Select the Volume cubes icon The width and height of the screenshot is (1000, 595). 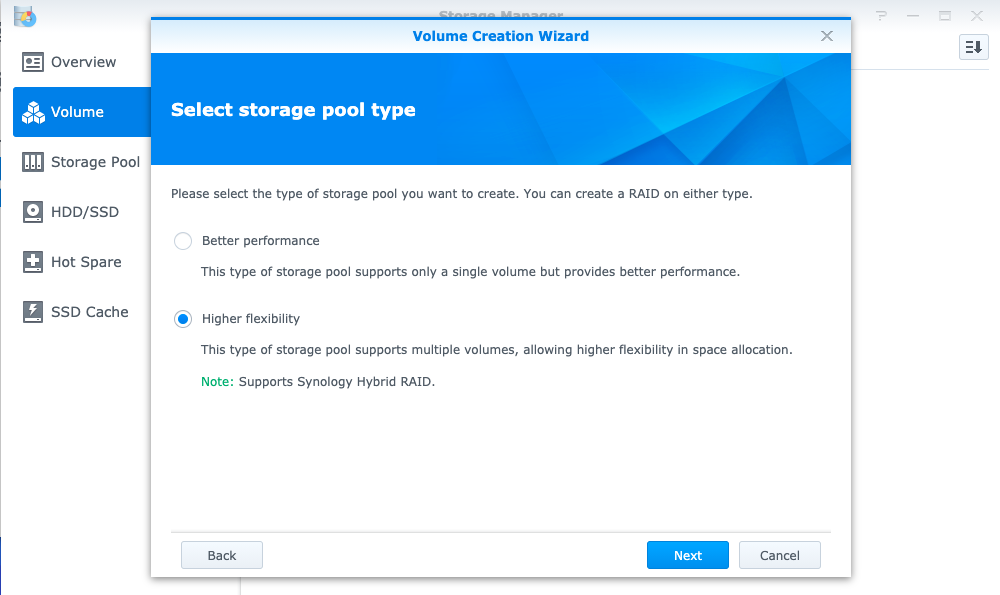pyautogui.click(x=33, y=112)
